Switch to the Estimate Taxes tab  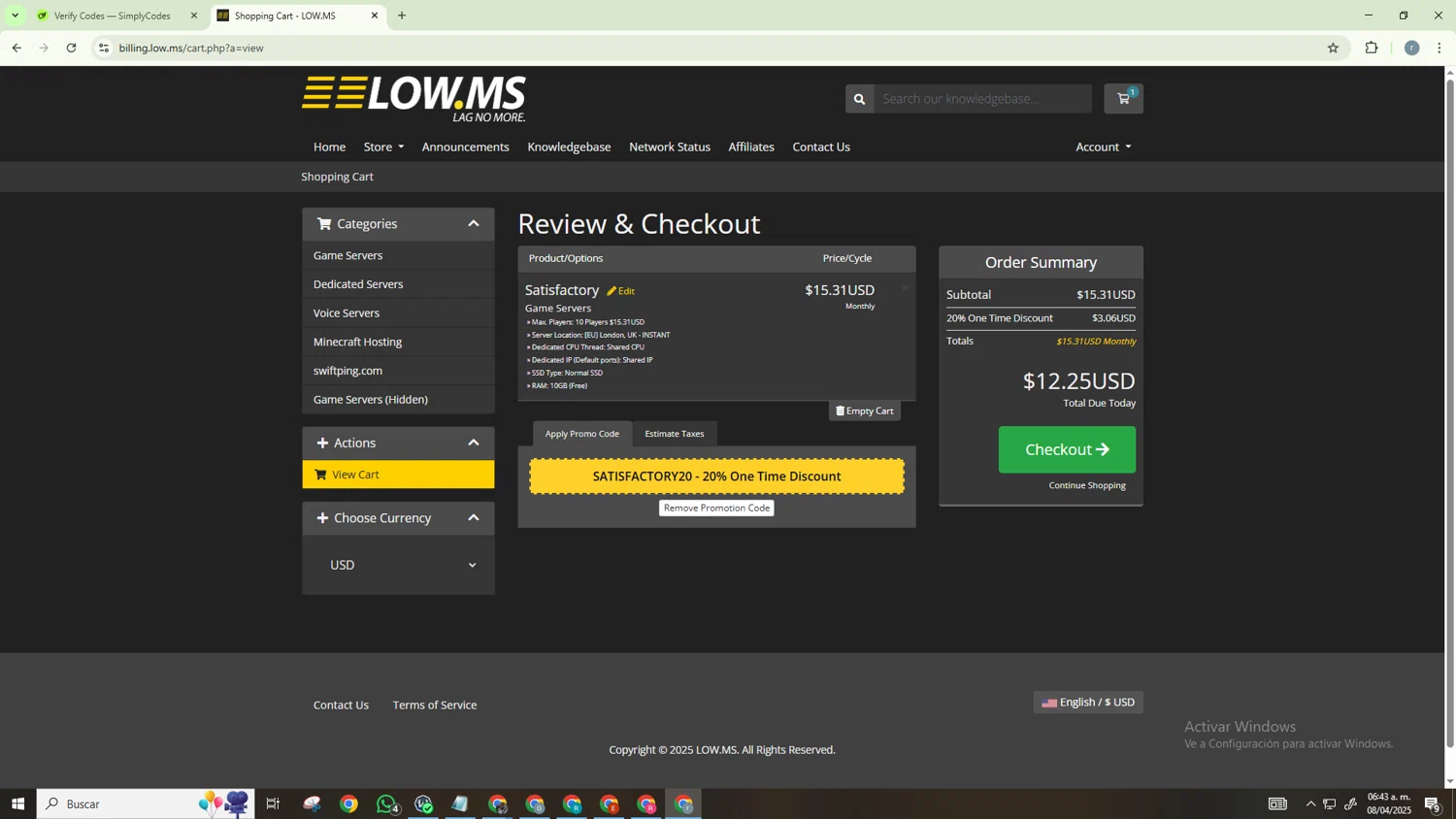(675, 434)
